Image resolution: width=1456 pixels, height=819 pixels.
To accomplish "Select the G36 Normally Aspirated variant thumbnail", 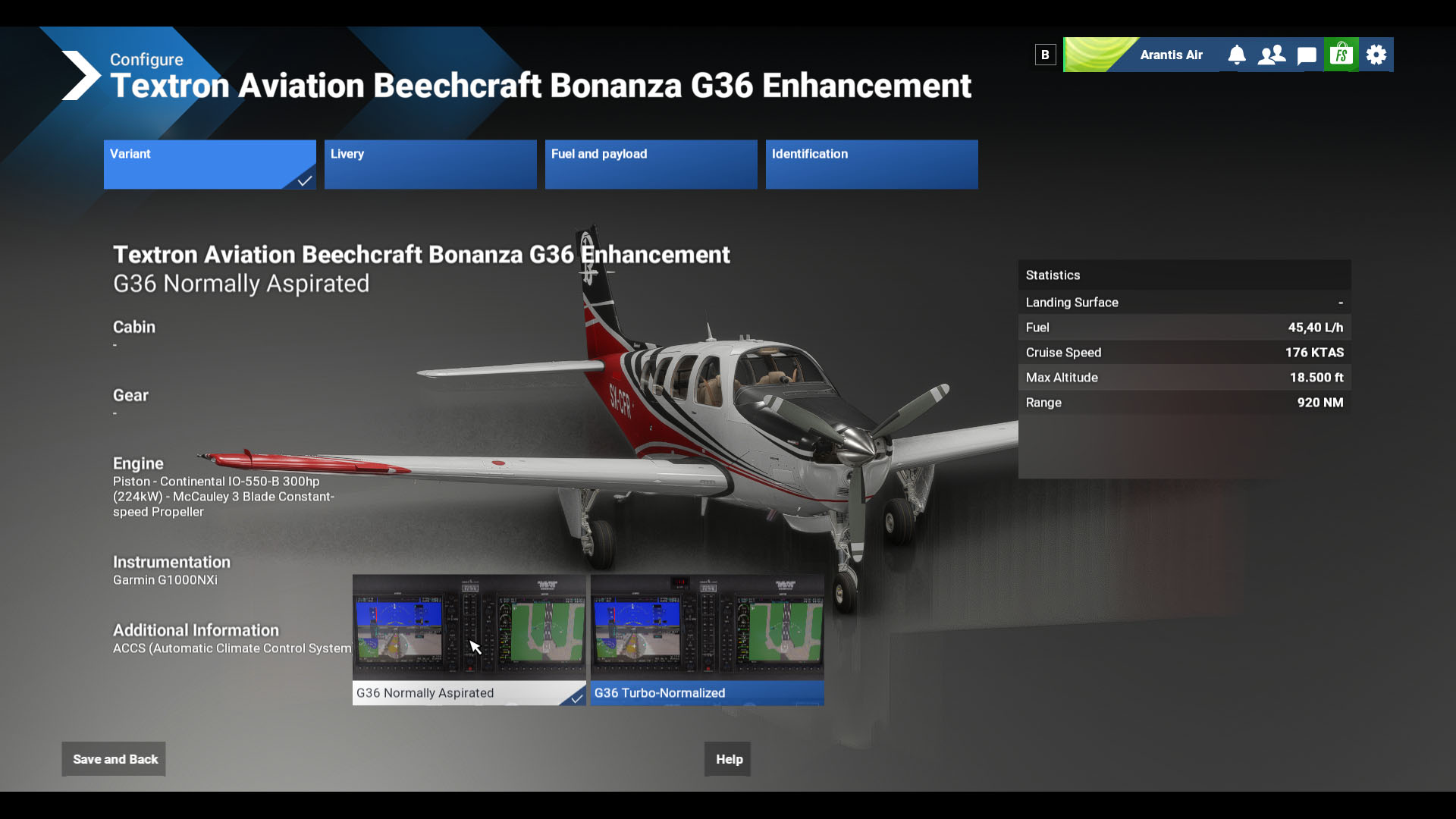I will [469, 640].
